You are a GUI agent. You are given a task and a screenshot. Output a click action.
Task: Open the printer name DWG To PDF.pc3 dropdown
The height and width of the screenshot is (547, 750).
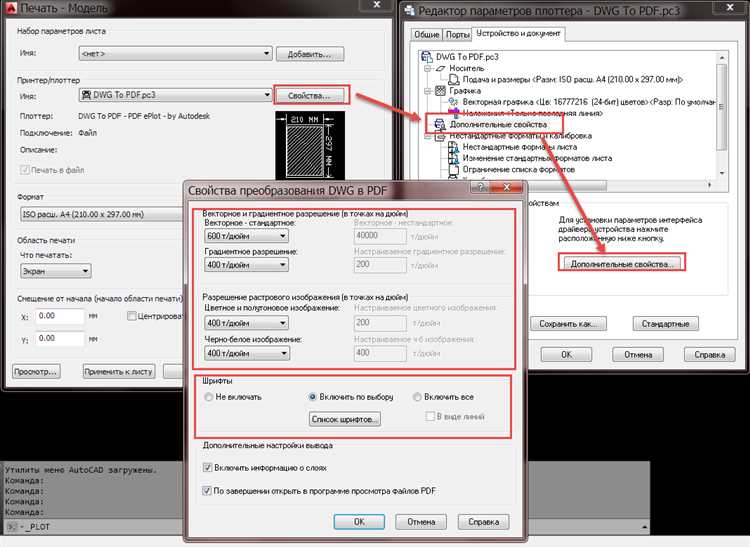pyautogui.click(x=175, y=95)
